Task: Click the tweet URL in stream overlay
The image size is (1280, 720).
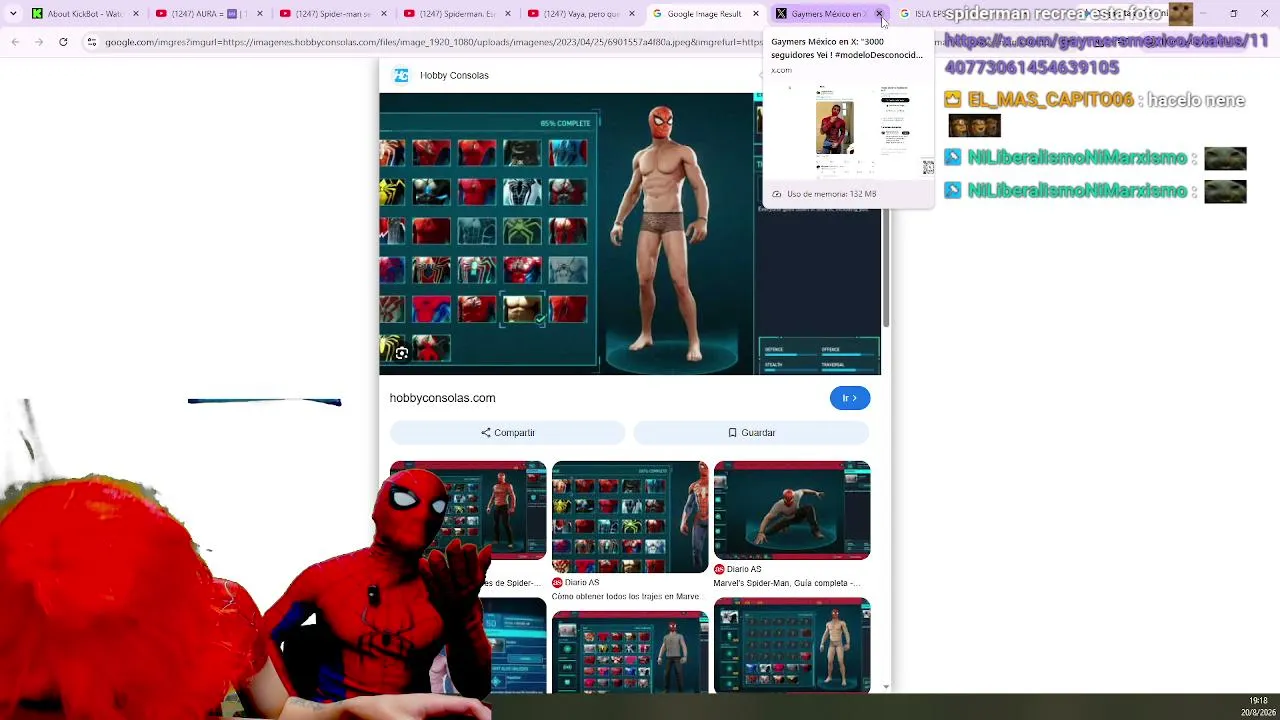Action: coord(1106,54)
